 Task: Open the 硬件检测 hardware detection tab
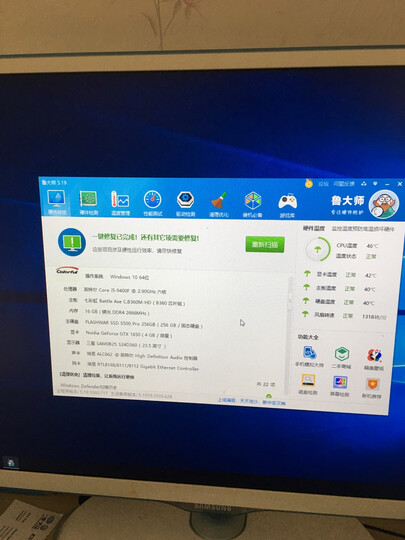[89, 203]
